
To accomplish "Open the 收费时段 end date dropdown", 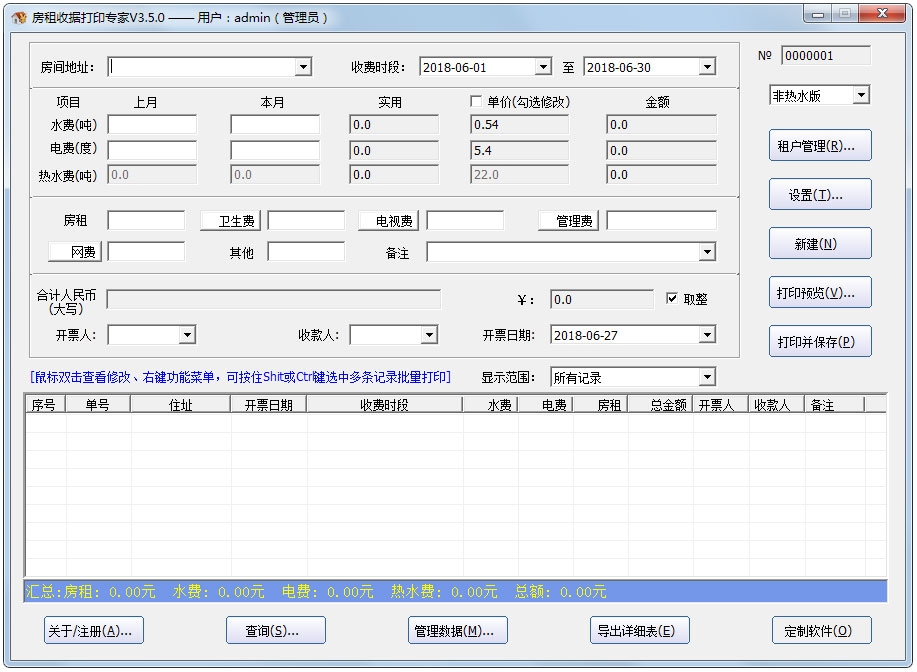I will (708, 67).
